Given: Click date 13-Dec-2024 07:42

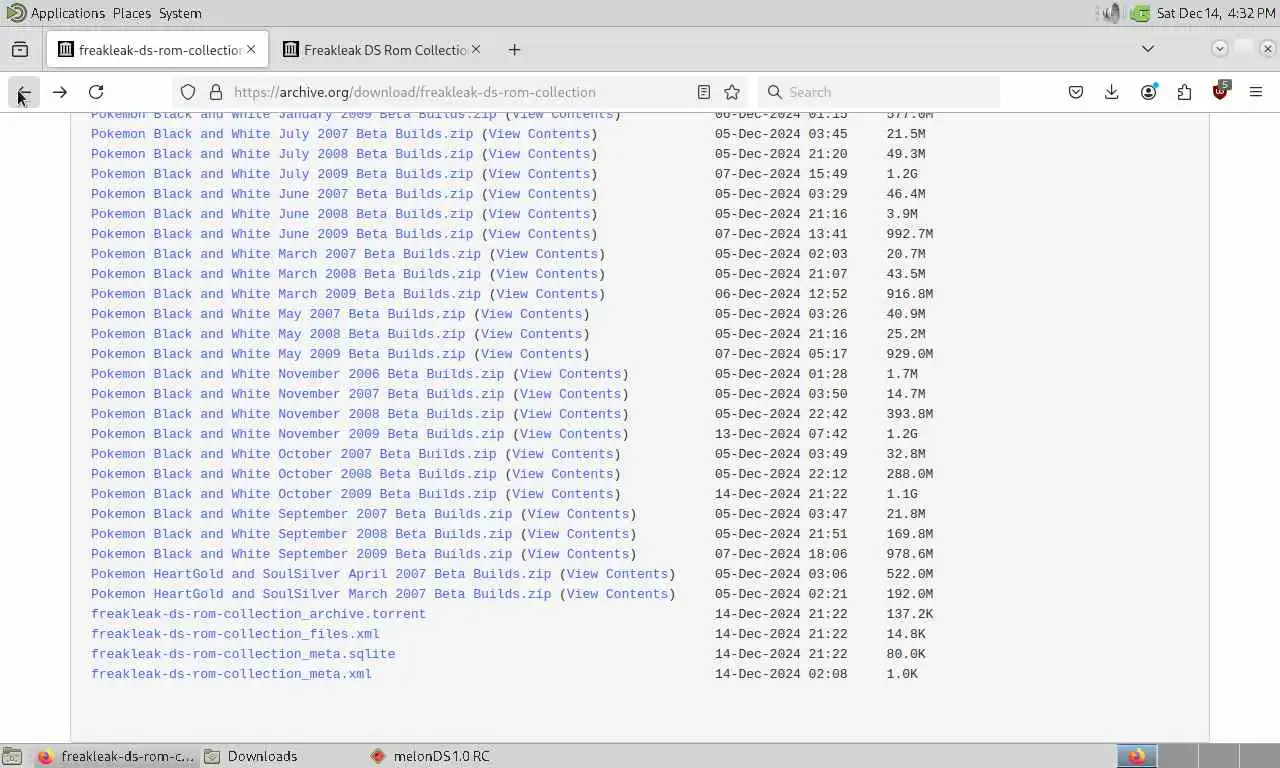Looking at the screenshot, I should (x=781, y=434).
